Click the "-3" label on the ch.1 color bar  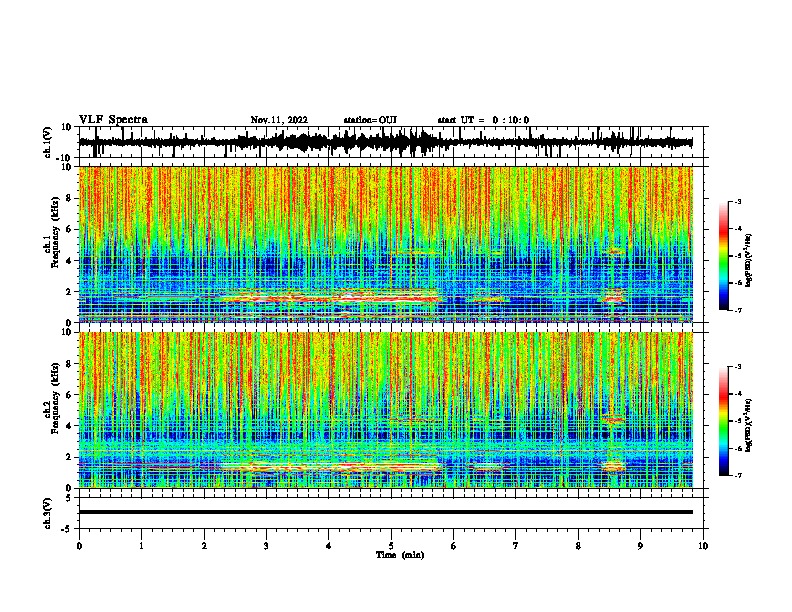click(737, 201)
